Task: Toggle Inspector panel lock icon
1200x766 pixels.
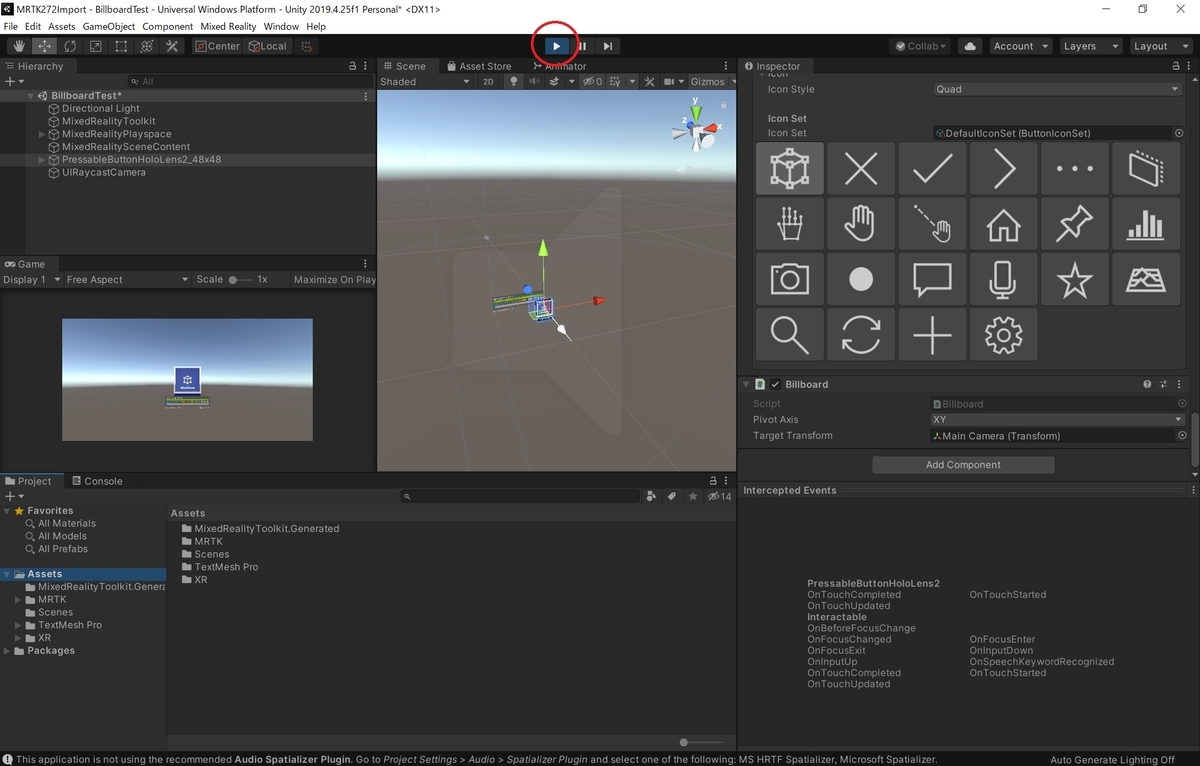Action: pos(1175,66)
